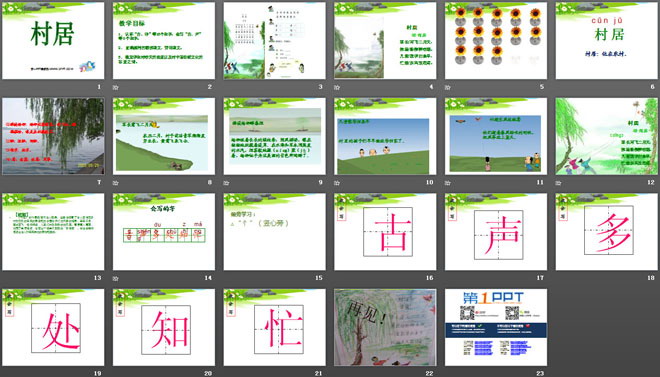Select slide 16 showing the character 古
This screenshot has height=377, width=660.
coord(385,232)
